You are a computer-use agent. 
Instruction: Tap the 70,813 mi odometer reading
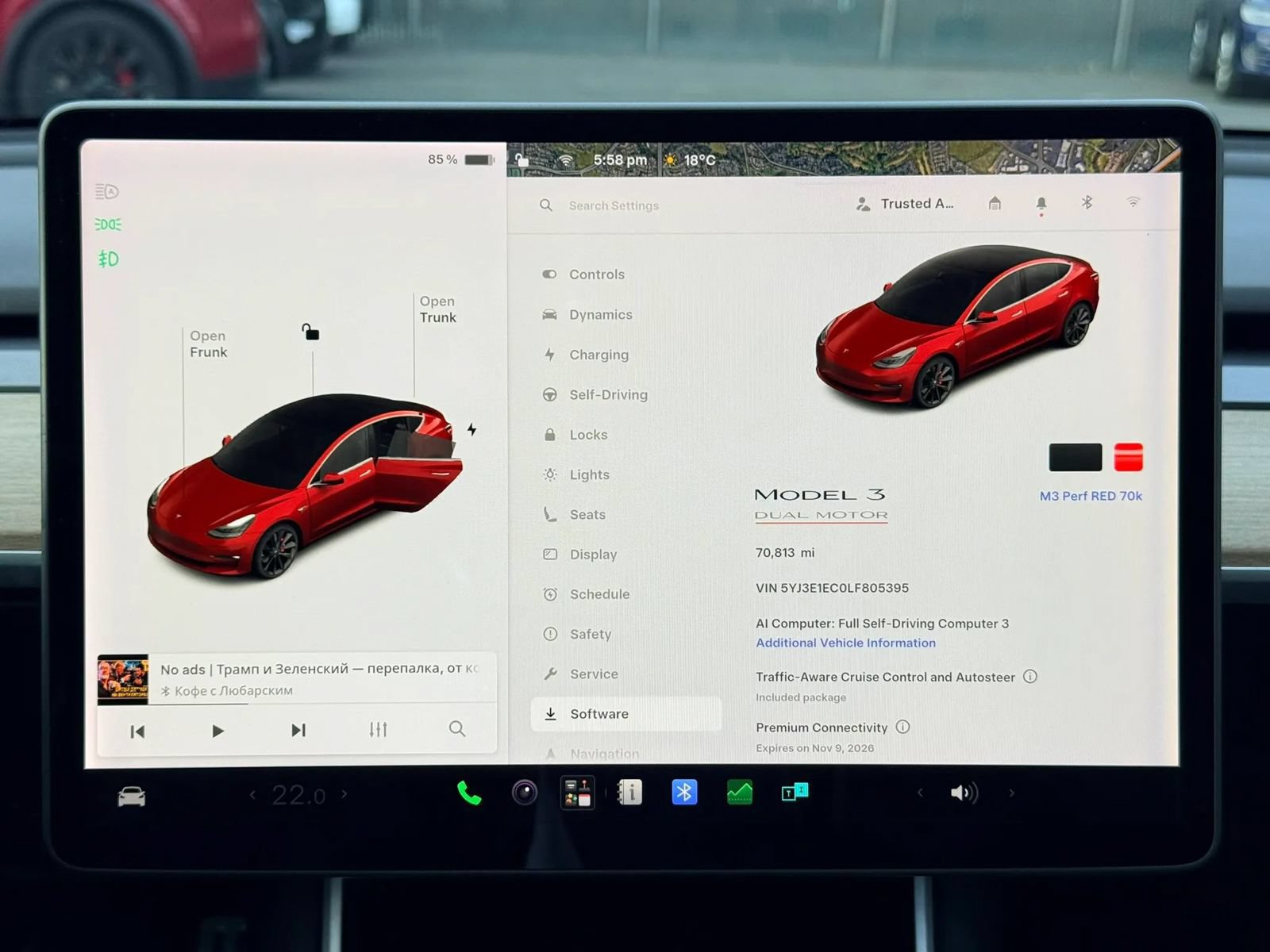785,553
